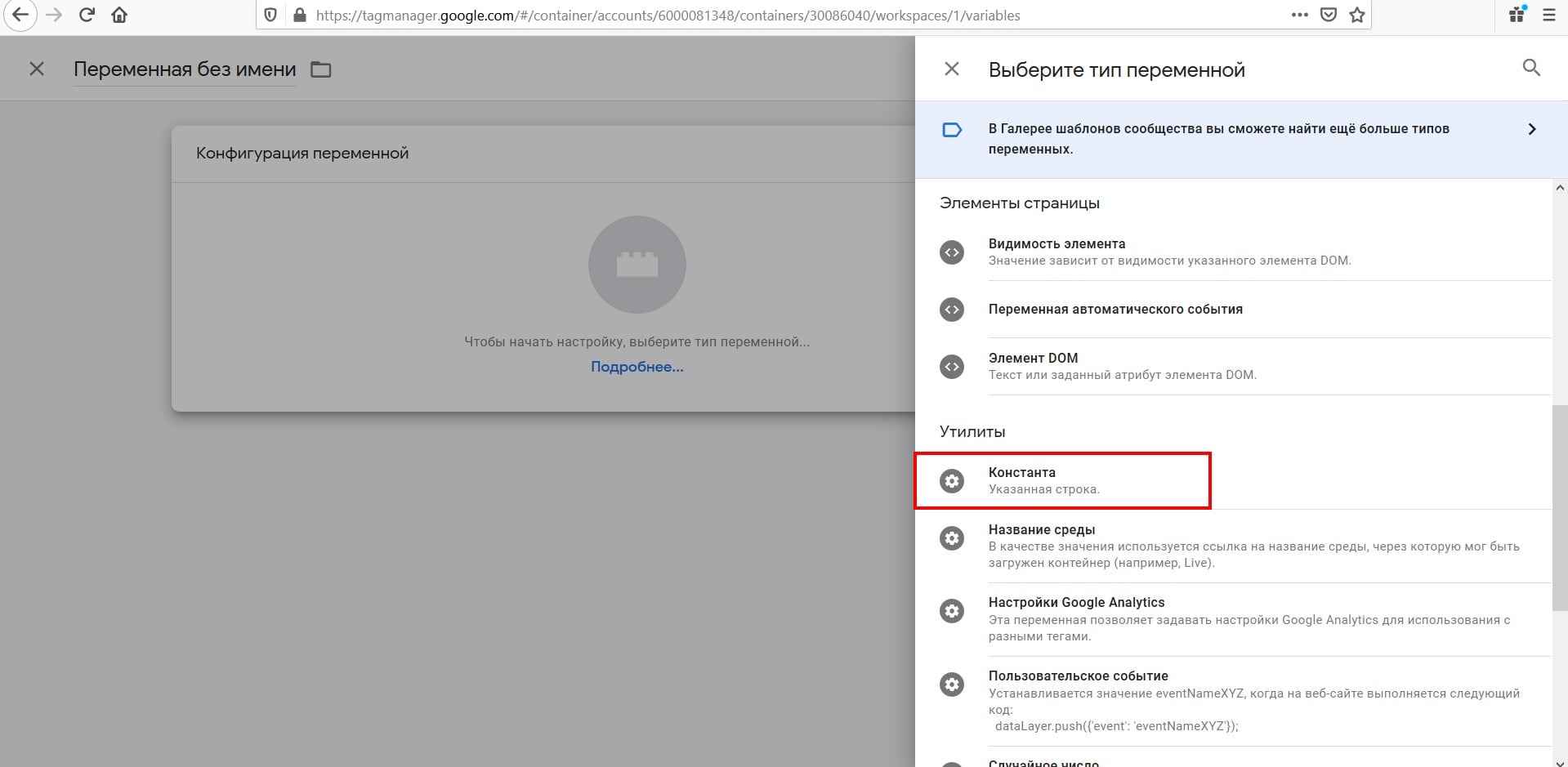Go to browser home page
Image resolution: width=1568 pixels, height=767 pixels.
click(119, 16)
